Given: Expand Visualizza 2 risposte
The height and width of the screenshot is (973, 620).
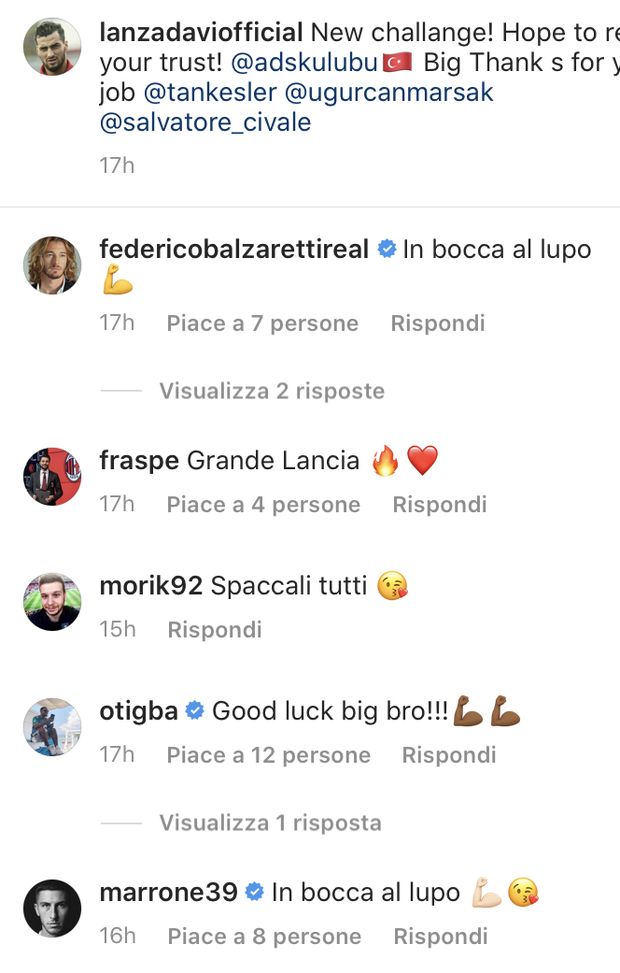Looking at the screenshot, I should (272, 391).
